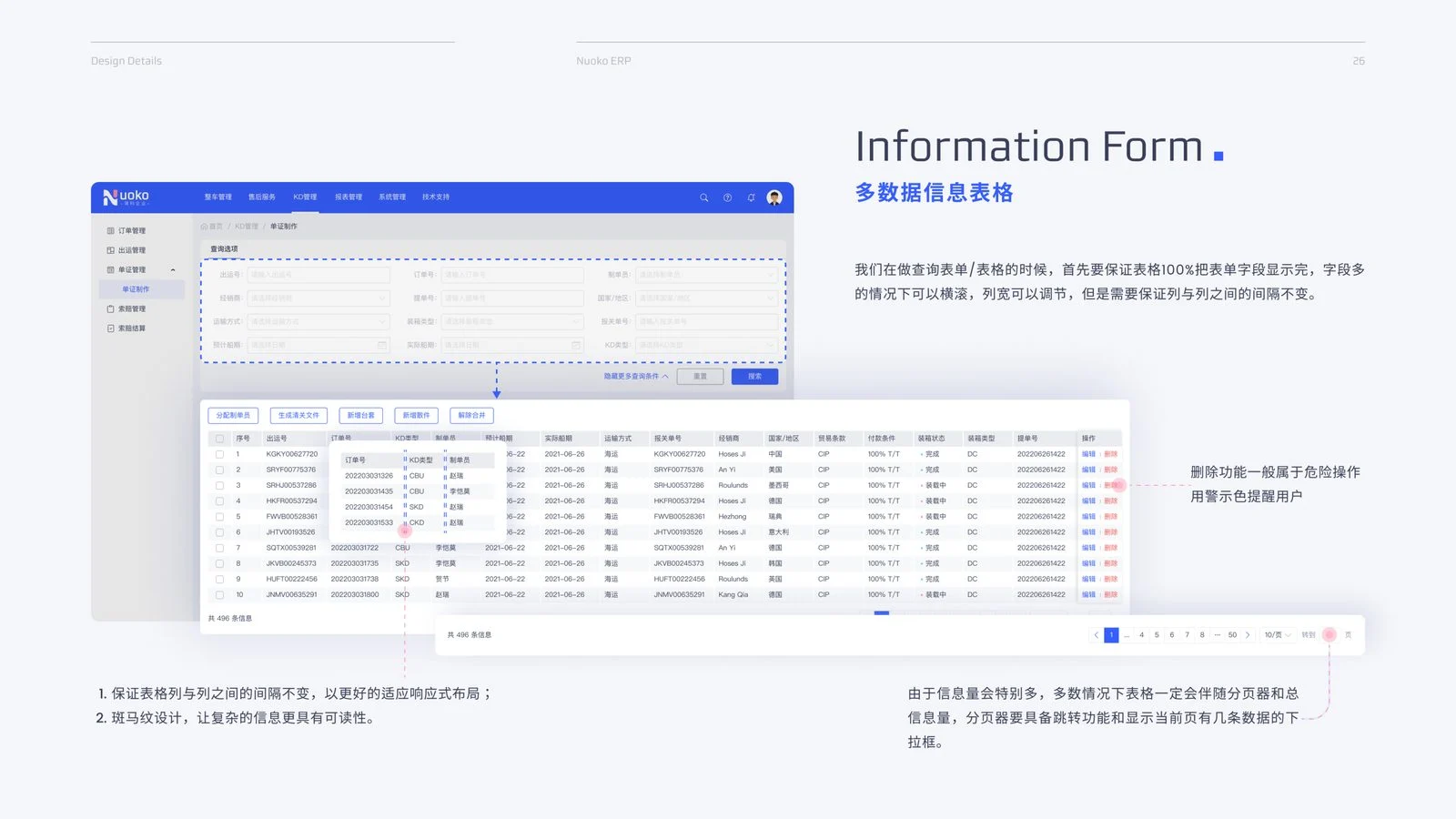Click the 订单号 input field
Image resolution: width=1456 pixels, height=819 pixels.
[x=512, y=275]
